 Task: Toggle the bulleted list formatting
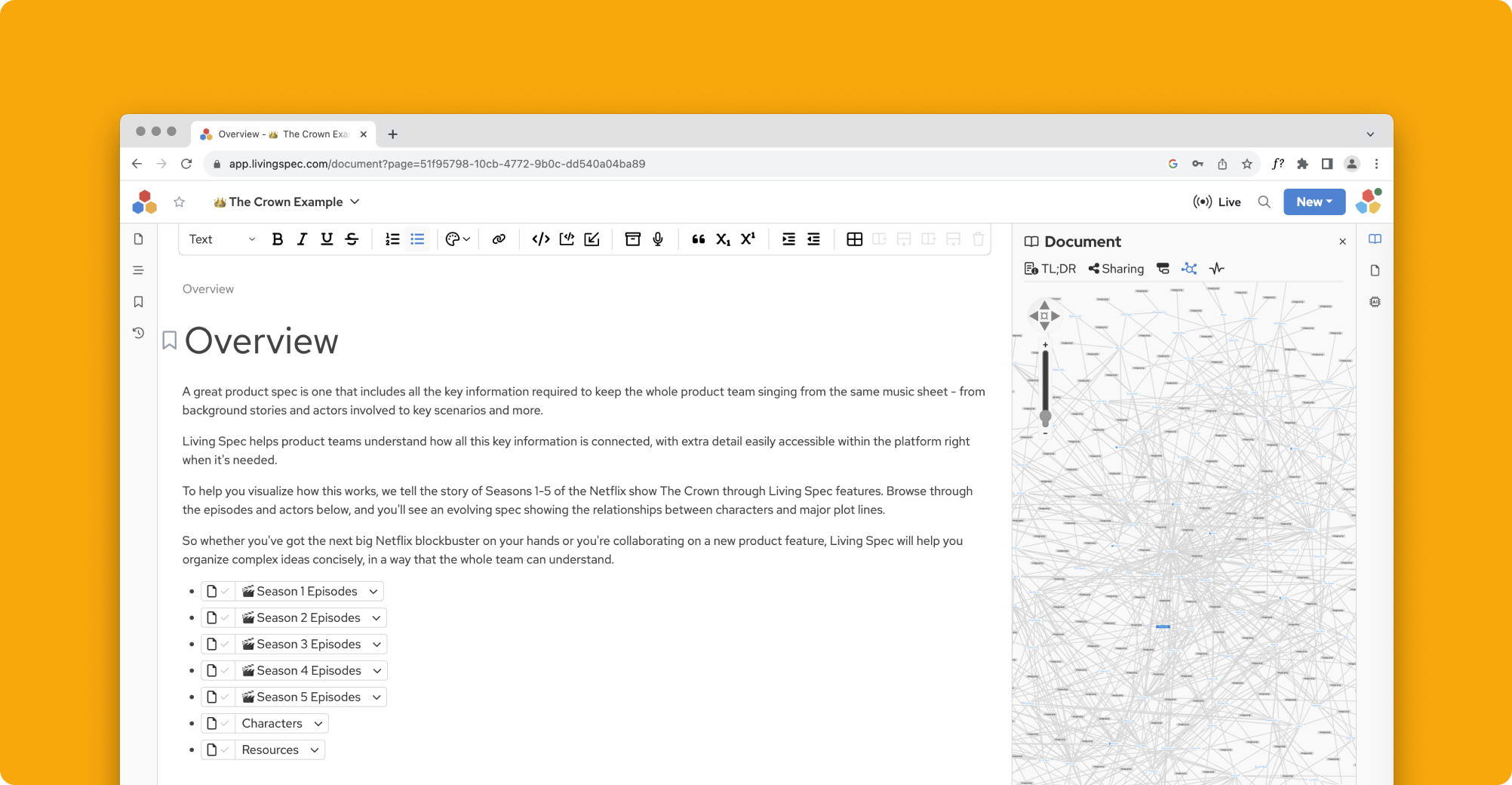click(x=417, y=239)
